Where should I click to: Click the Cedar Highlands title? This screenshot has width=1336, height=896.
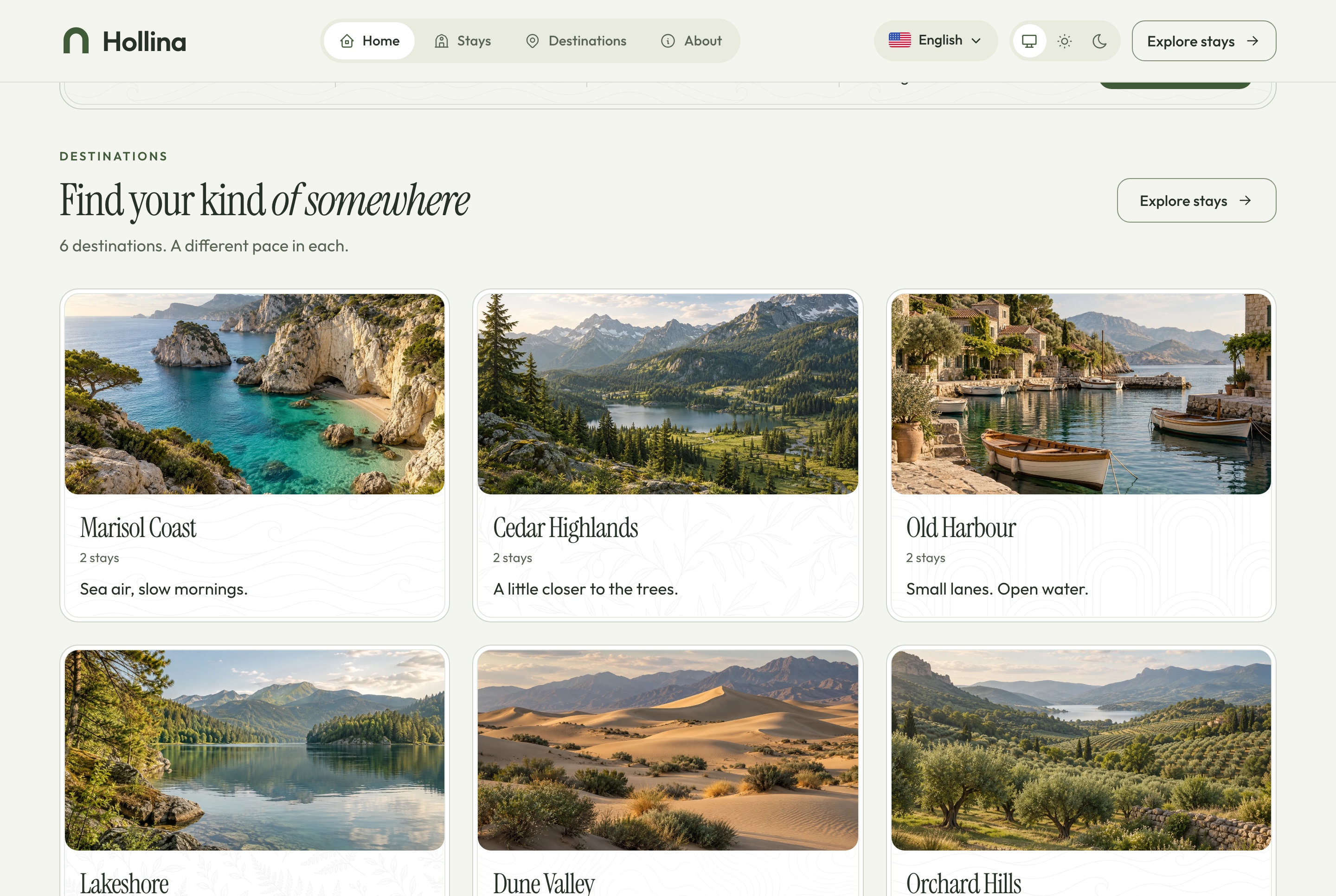[x=565, y=527]
